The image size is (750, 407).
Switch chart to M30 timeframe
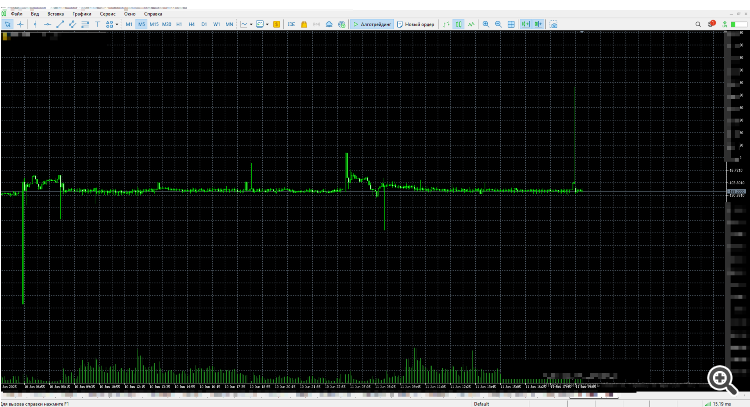(166, 24)
